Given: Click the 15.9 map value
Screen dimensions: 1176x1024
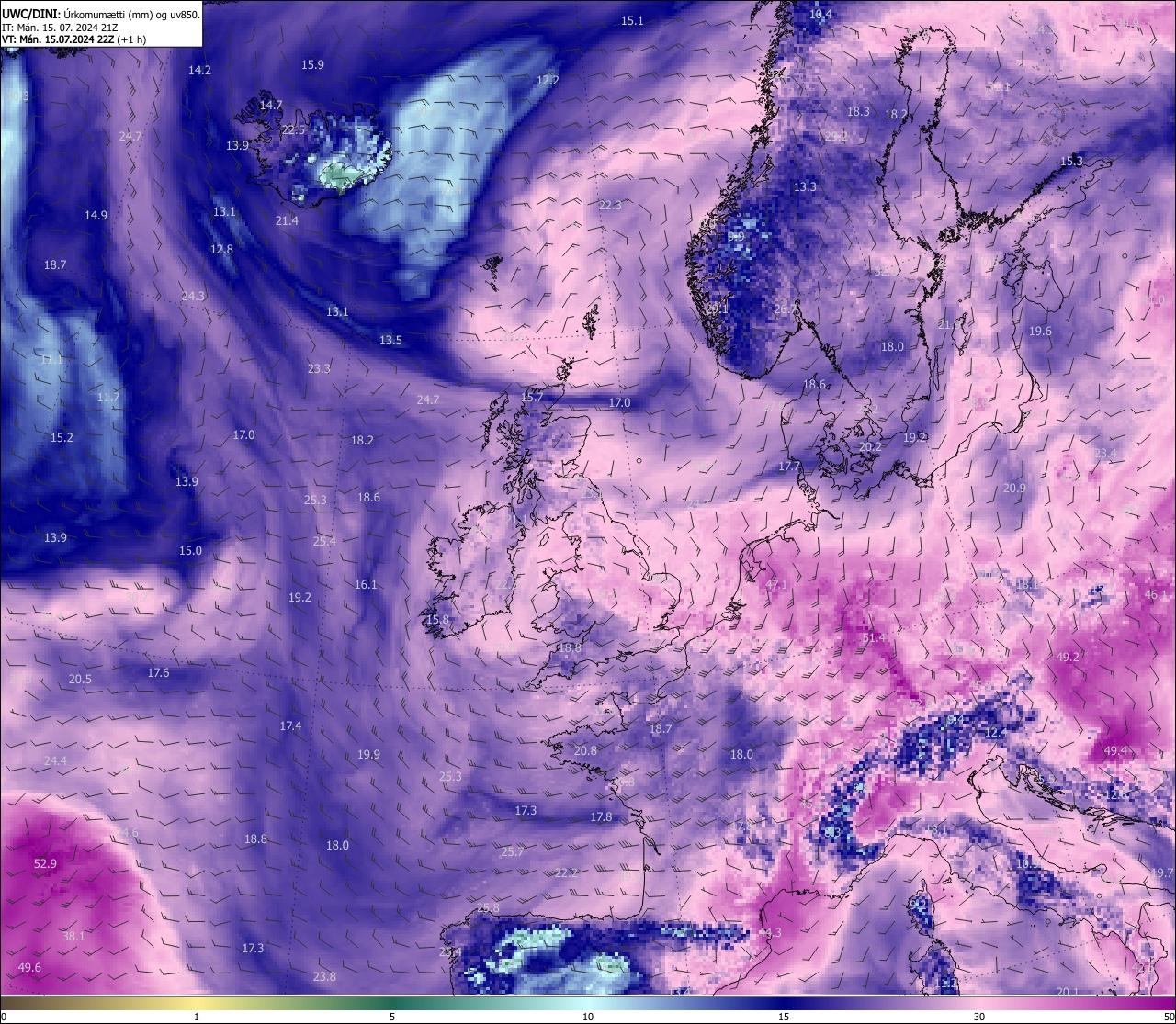Looking at the screenshot, I should [312, 64].
